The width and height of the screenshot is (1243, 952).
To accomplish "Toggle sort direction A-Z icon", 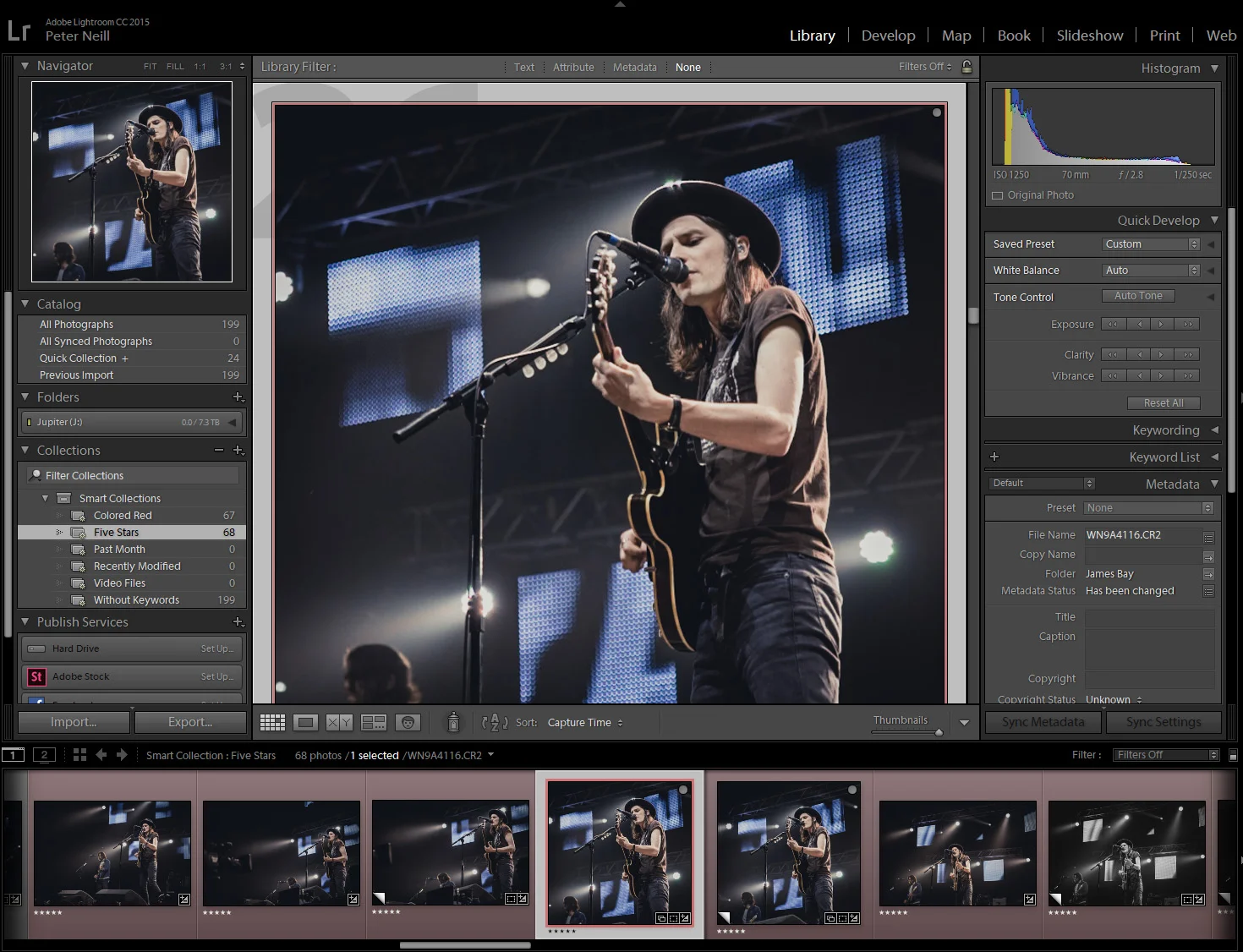I will coord(495,722).
